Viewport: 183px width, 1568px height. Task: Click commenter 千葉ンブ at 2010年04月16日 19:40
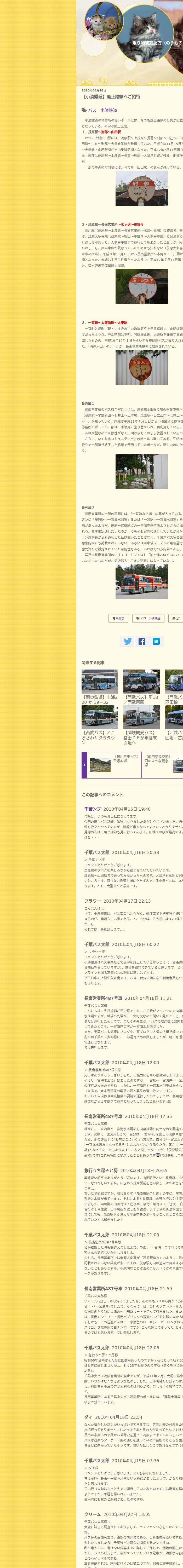click(92, 809)
